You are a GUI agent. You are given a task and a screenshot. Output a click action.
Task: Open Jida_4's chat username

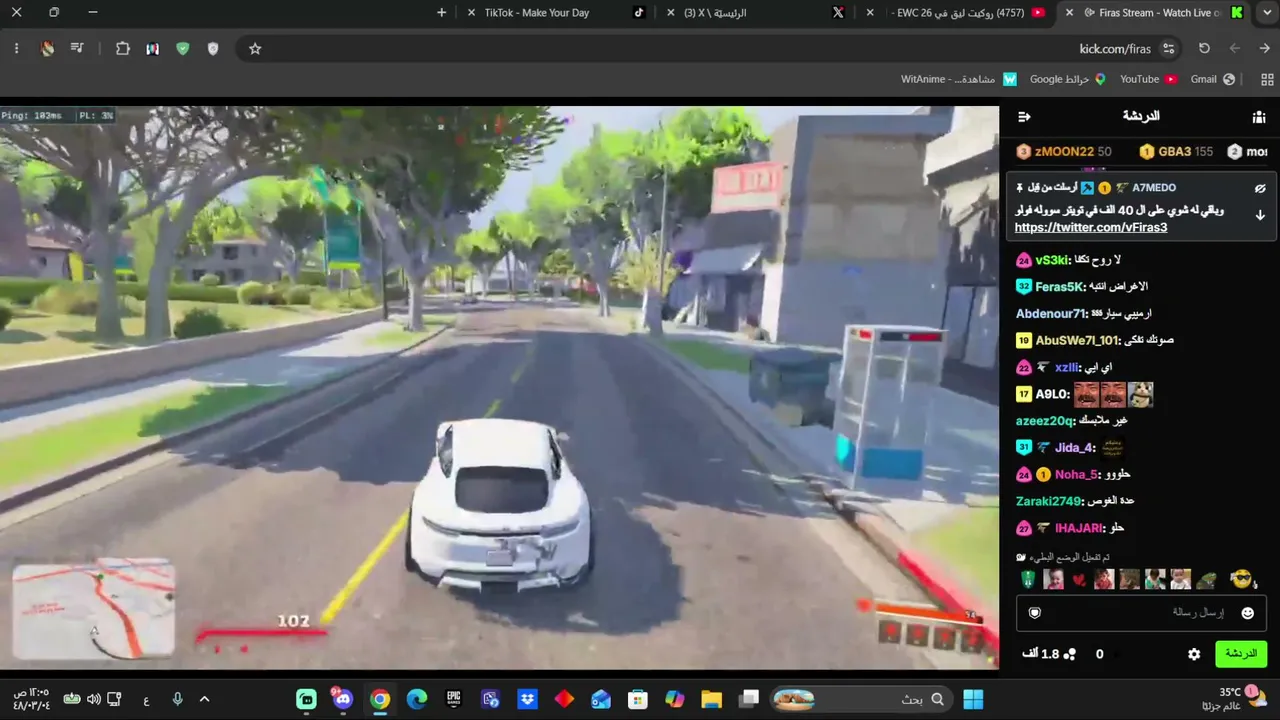point(1075,448)
